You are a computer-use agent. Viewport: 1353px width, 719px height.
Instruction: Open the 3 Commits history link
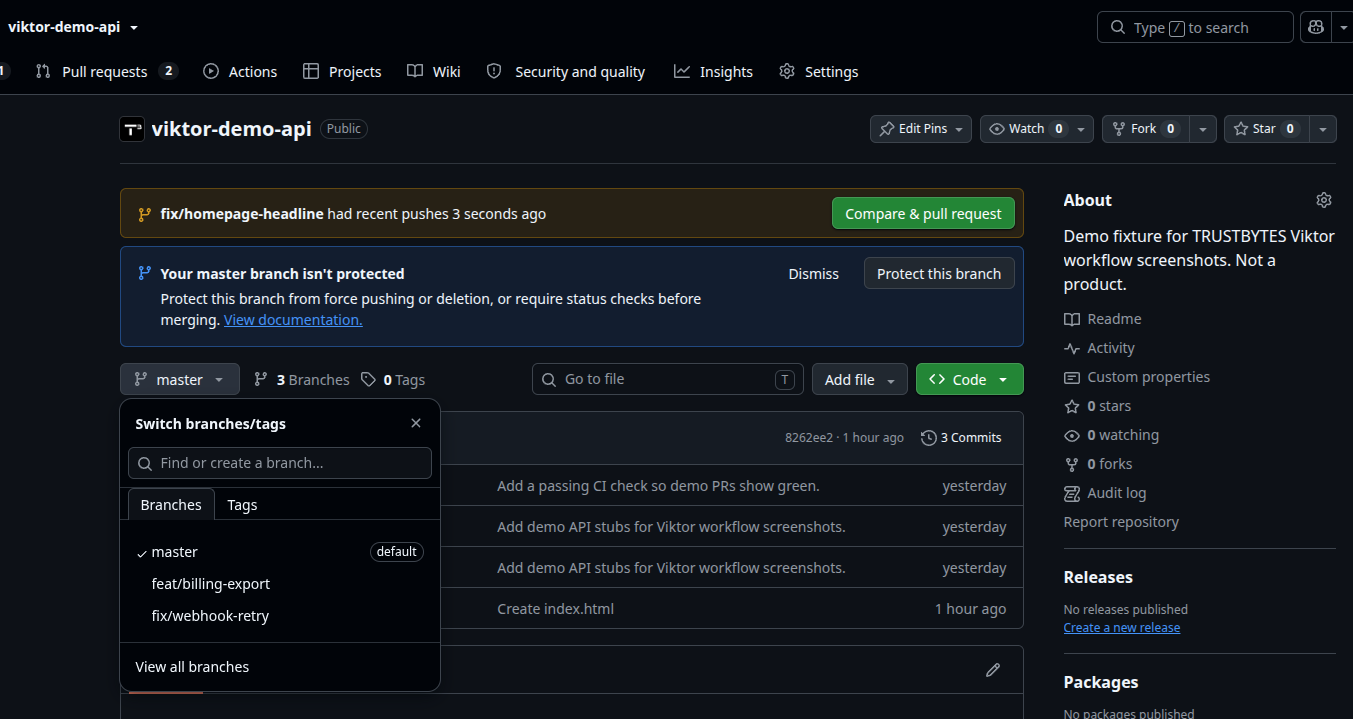click(x=961, y=438)
